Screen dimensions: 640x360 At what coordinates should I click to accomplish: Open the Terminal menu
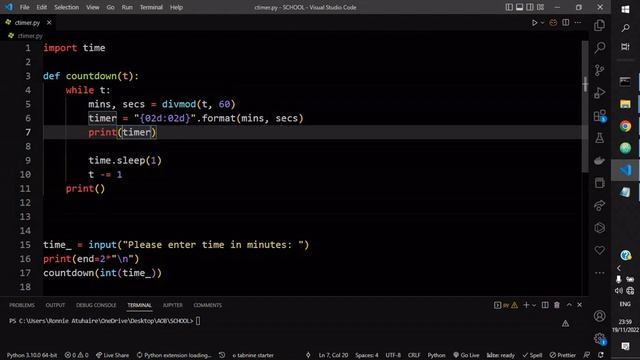pyautogui.click(x=151, y=7)
